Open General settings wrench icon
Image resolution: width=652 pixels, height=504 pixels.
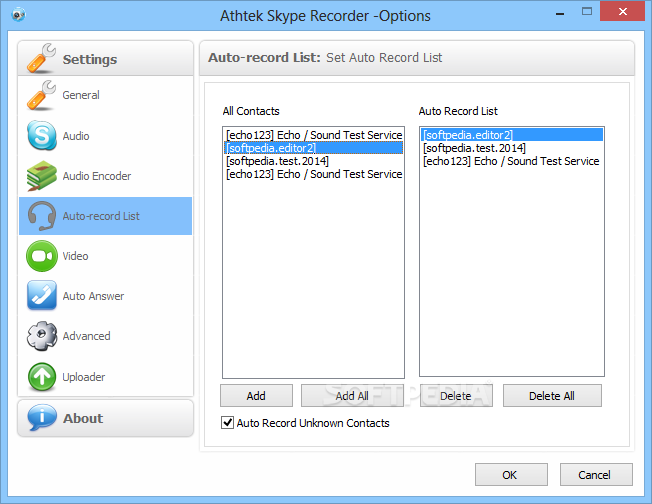(41, 95)
